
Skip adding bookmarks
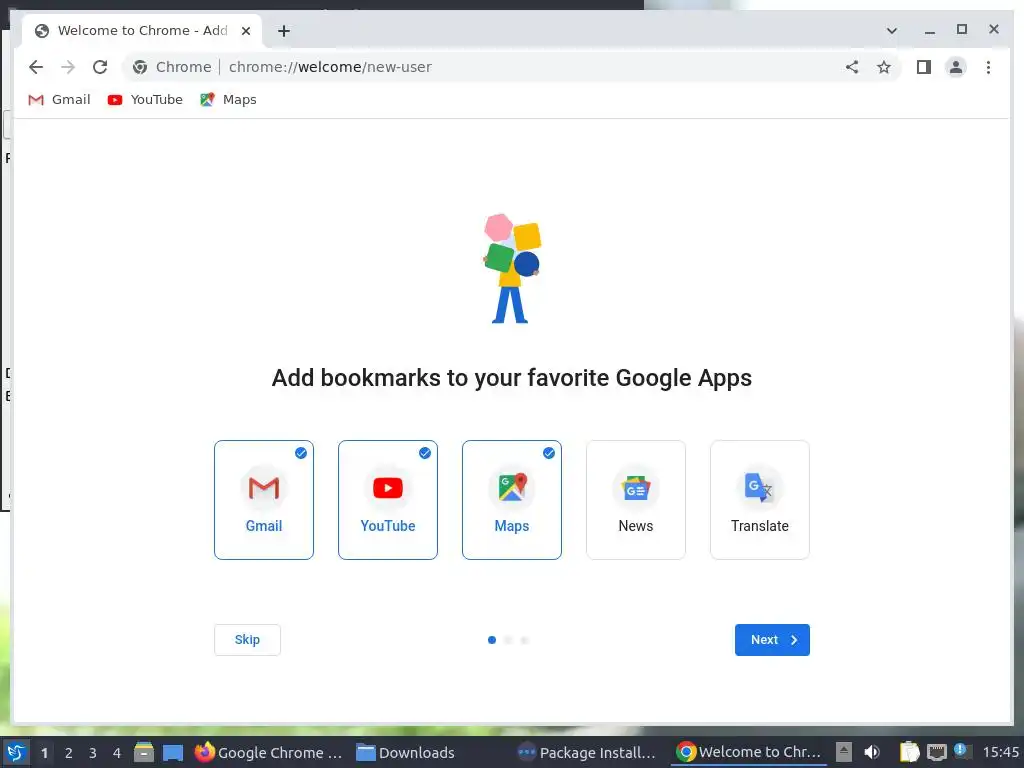click(x=248, y=639)
